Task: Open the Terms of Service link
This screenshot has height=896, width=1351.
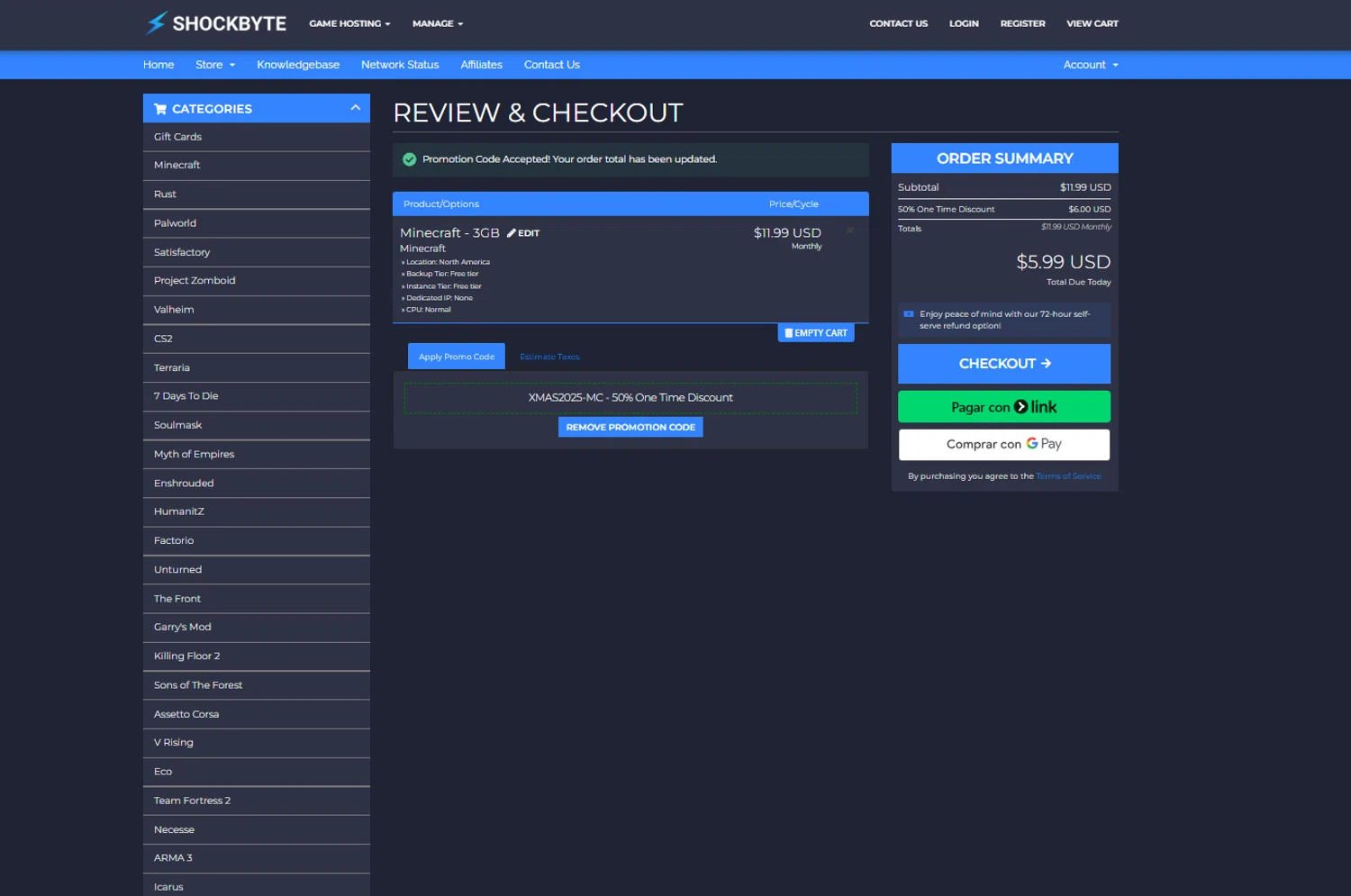Action: tap(1068, 476)
